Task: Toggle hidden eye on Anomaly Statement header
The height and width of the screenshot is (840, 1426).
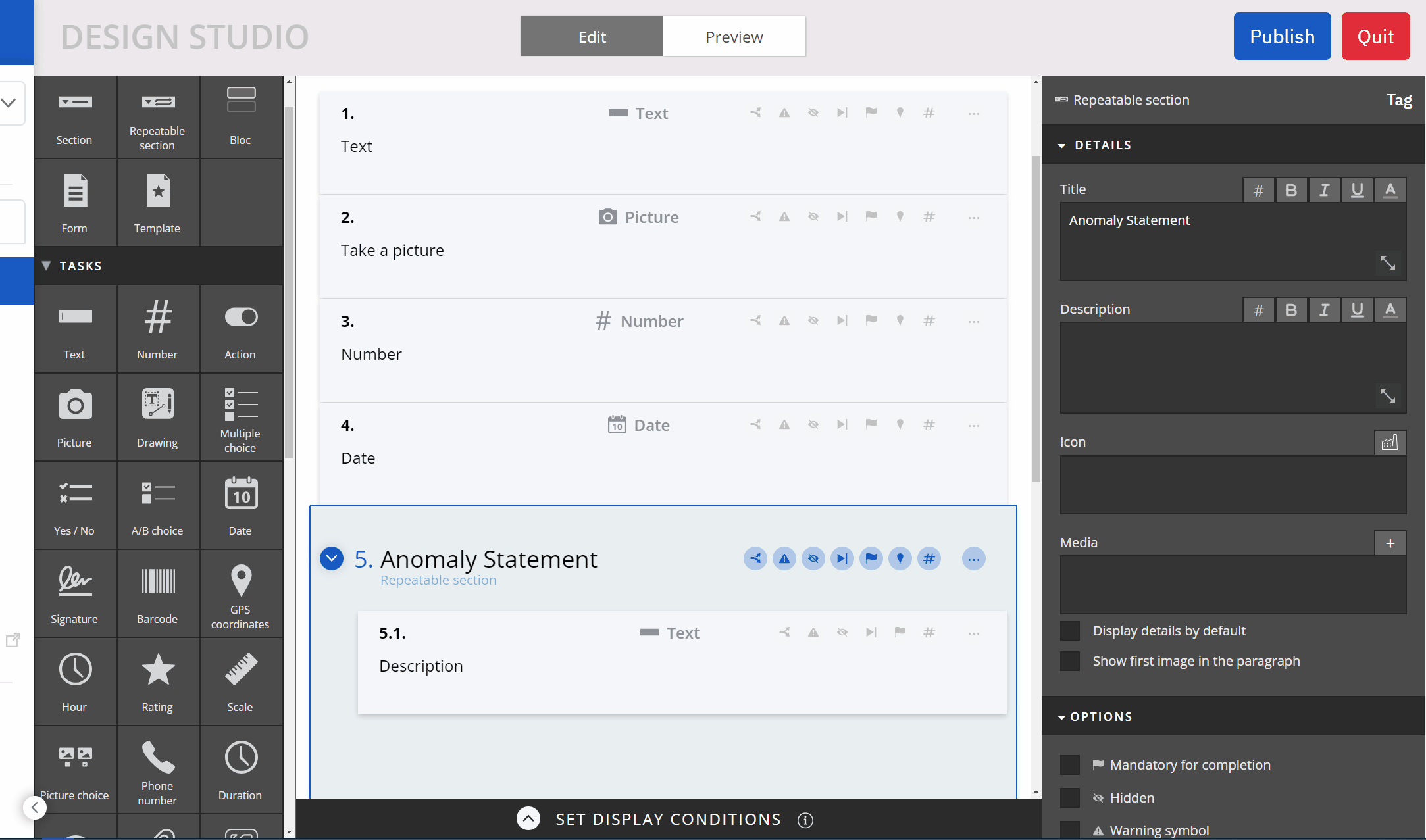Action: point(813,559)
